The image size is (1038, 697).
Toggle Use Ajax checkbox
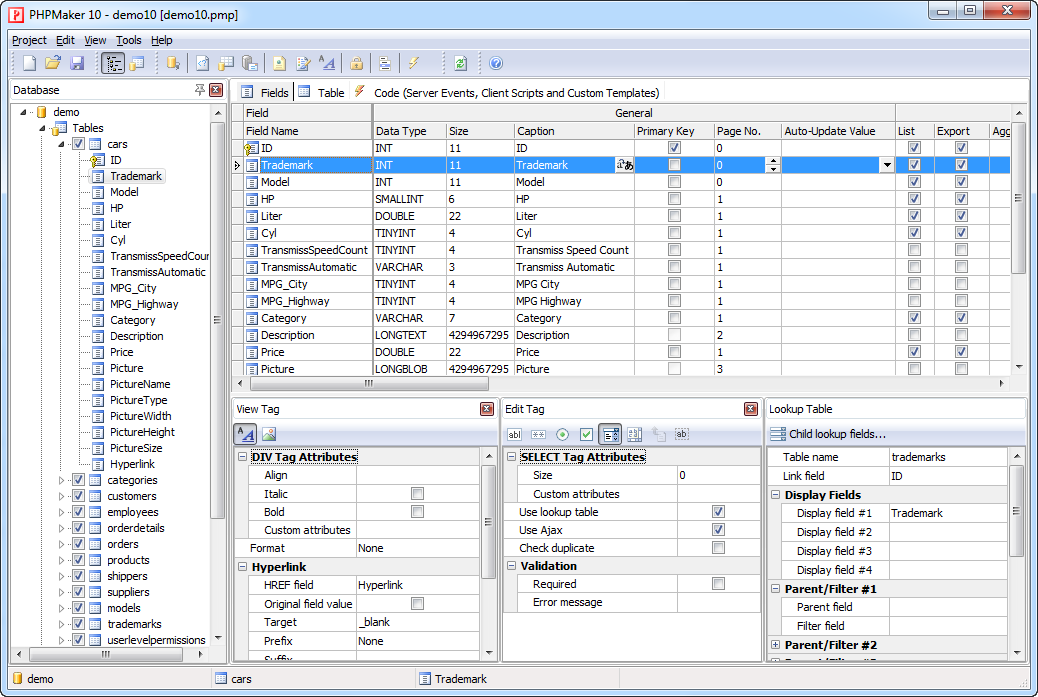click(718, 530)
